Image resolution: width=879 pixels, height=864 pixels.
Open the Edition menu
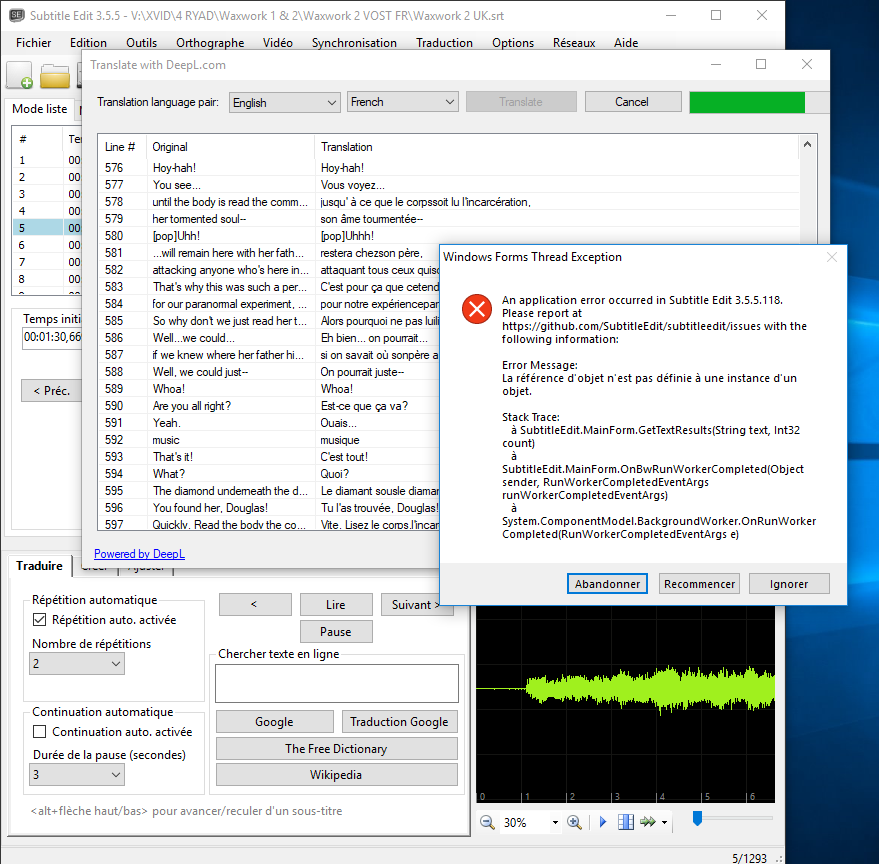coord(88,43)
